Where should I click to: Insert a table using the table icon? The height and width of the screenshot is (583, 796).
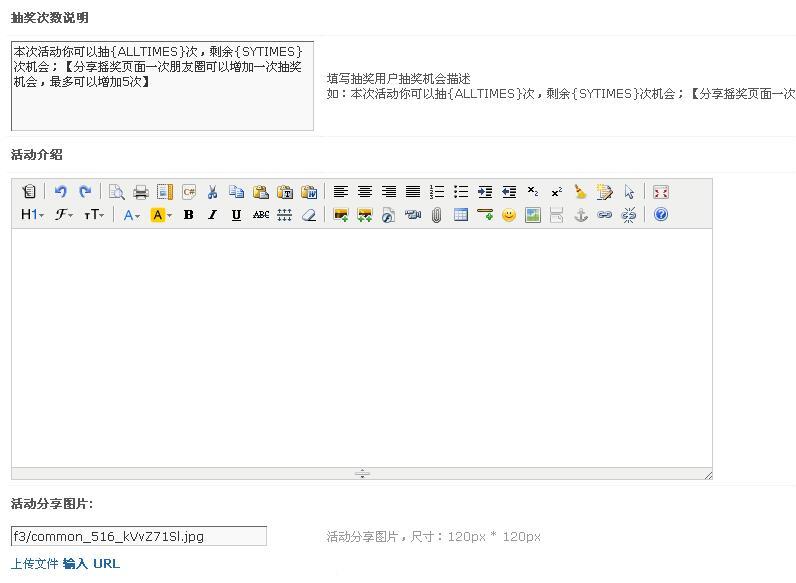(461, 215)
